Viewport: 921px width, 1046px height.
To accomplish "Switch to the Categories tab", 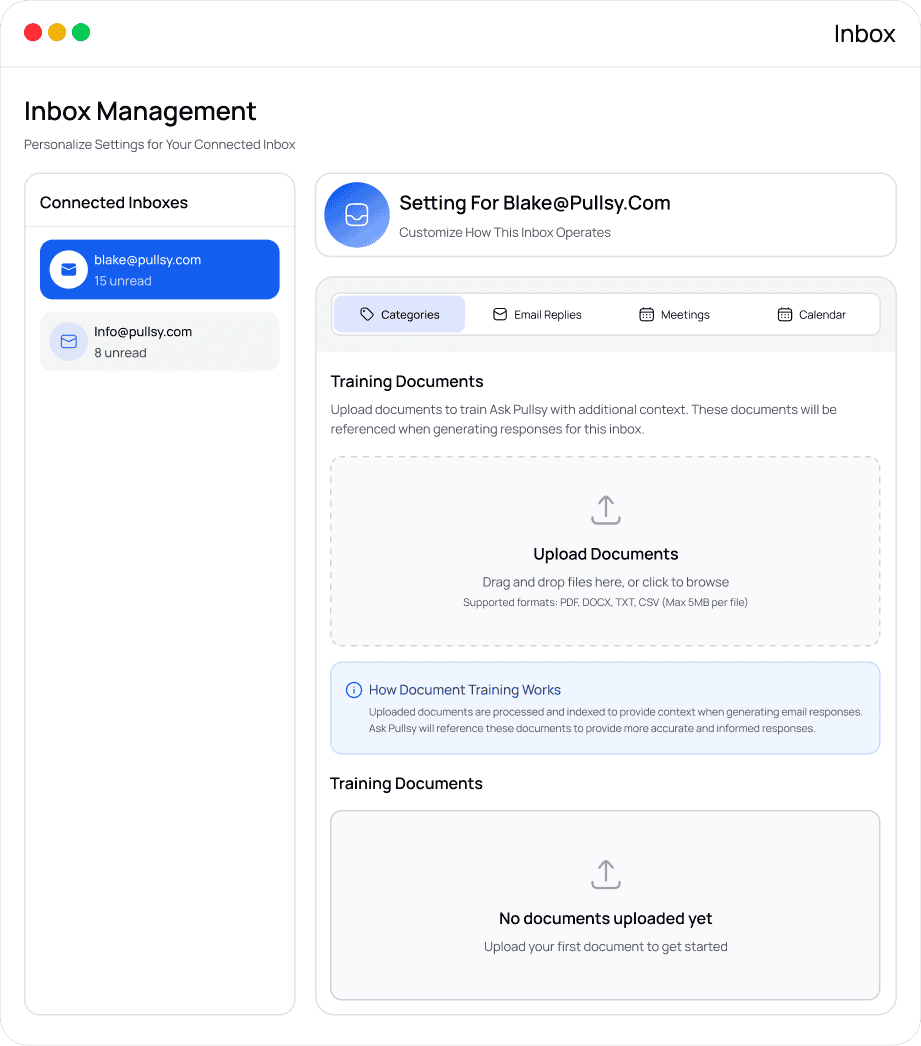I will point(399,314).
